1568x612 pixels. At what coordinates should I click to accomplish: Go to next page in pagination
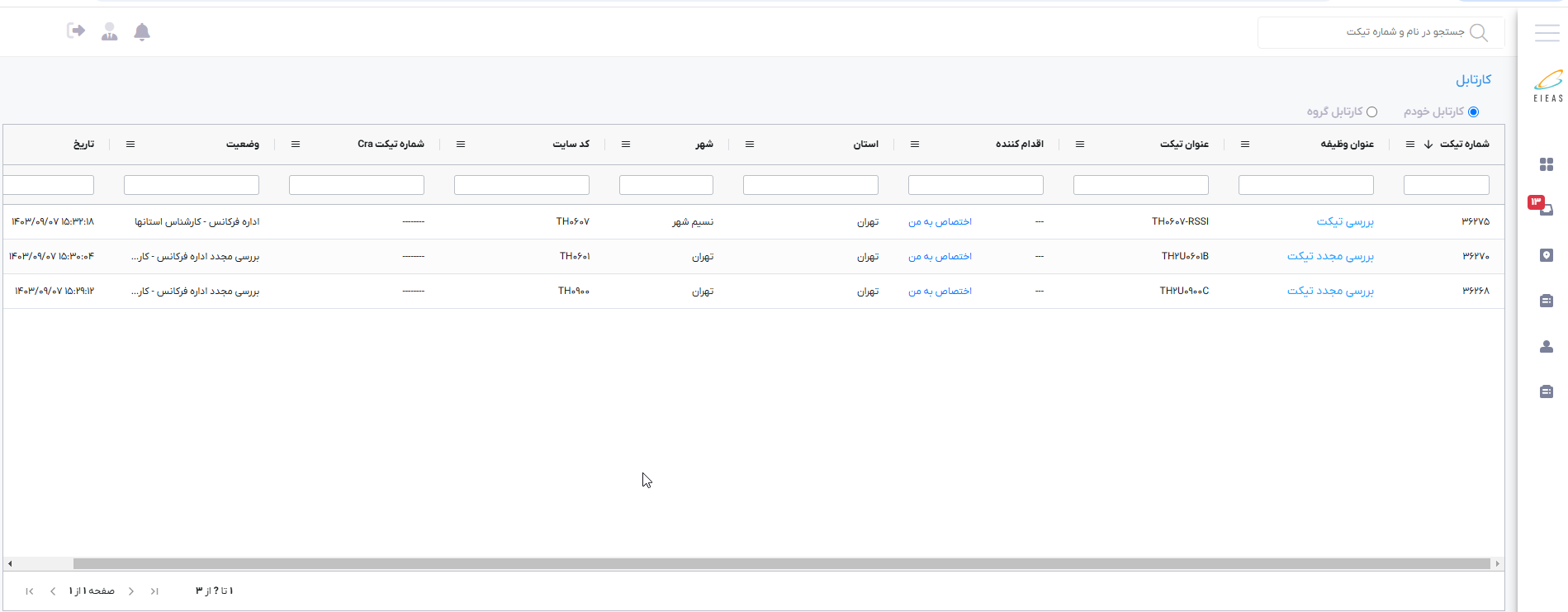point(131,591)
